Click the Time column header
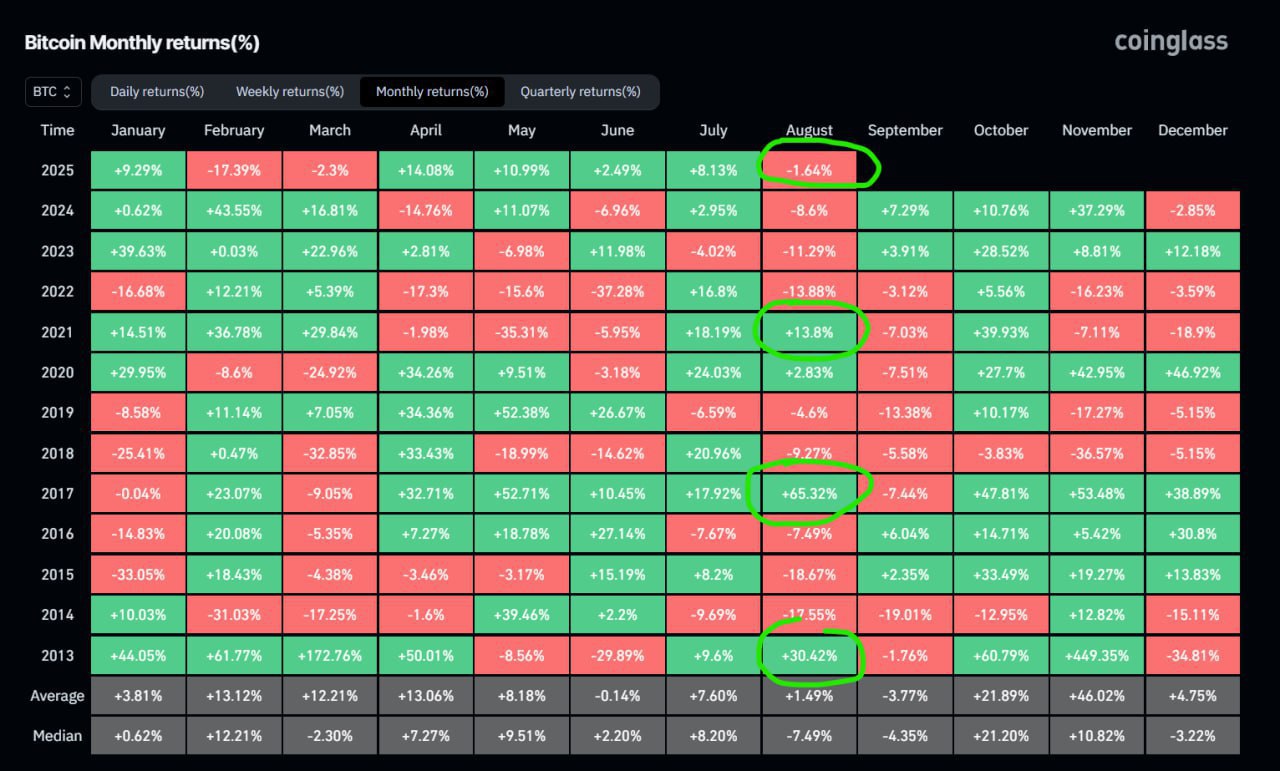The height and width of the screenshot is (771, 1280). 57,130
